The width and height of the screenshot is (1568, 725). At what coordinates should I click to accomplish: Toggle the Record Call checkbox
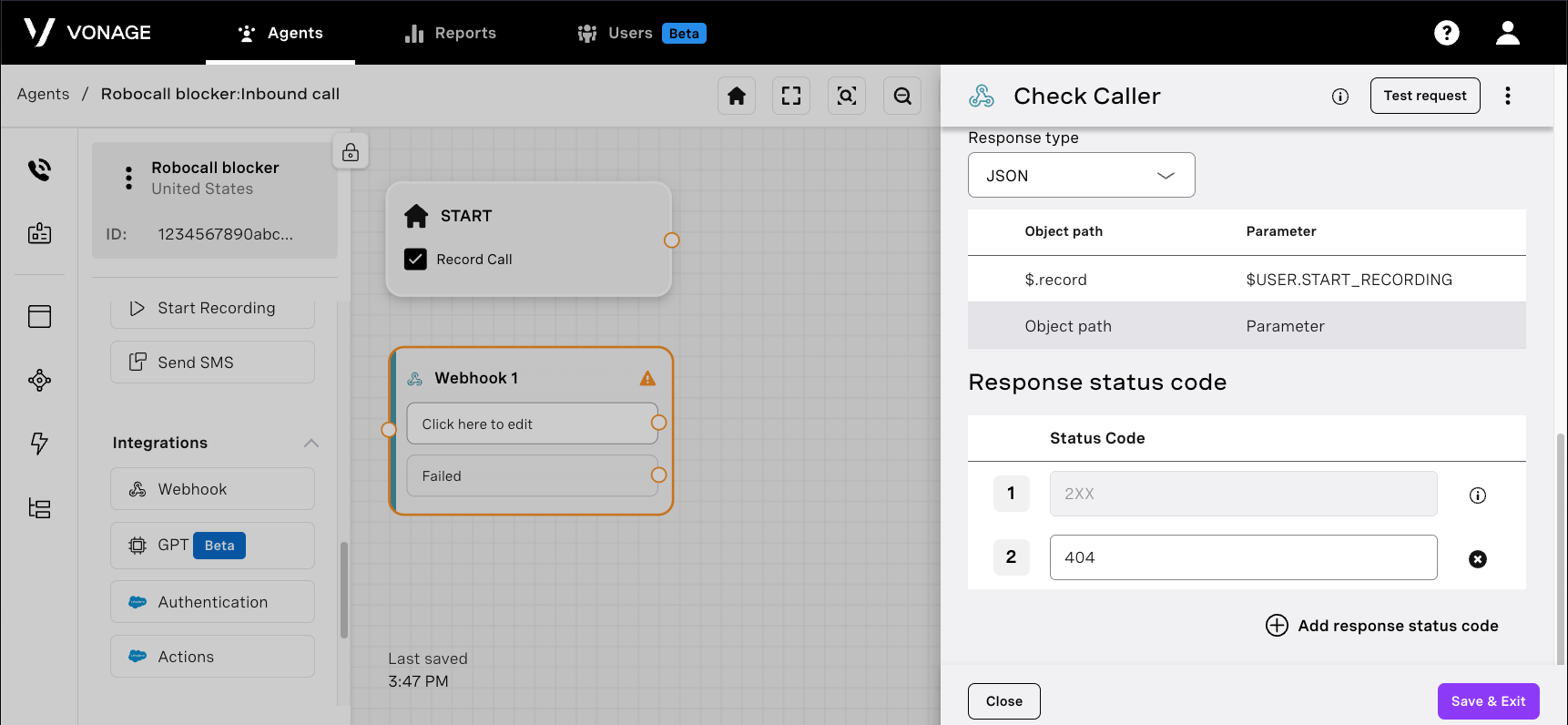415,260
